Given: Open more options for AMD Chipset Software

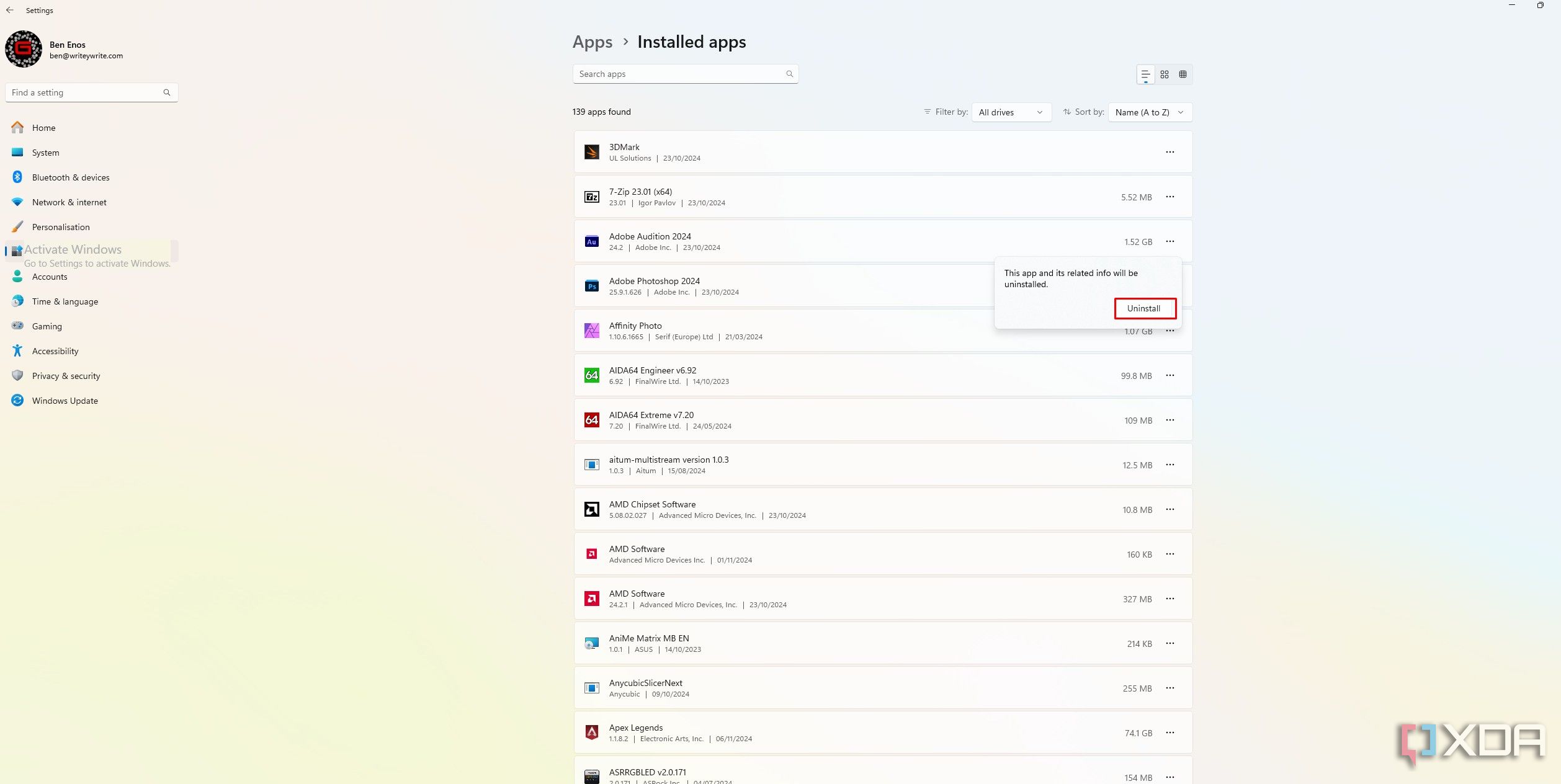Looking at the screenshot, I should pyautogui.click(x=1170, y=509).
